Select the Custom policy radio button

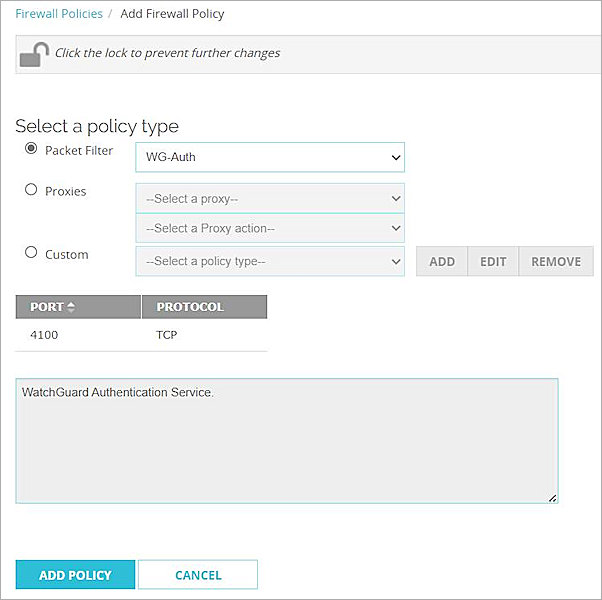tap(31, 253)
